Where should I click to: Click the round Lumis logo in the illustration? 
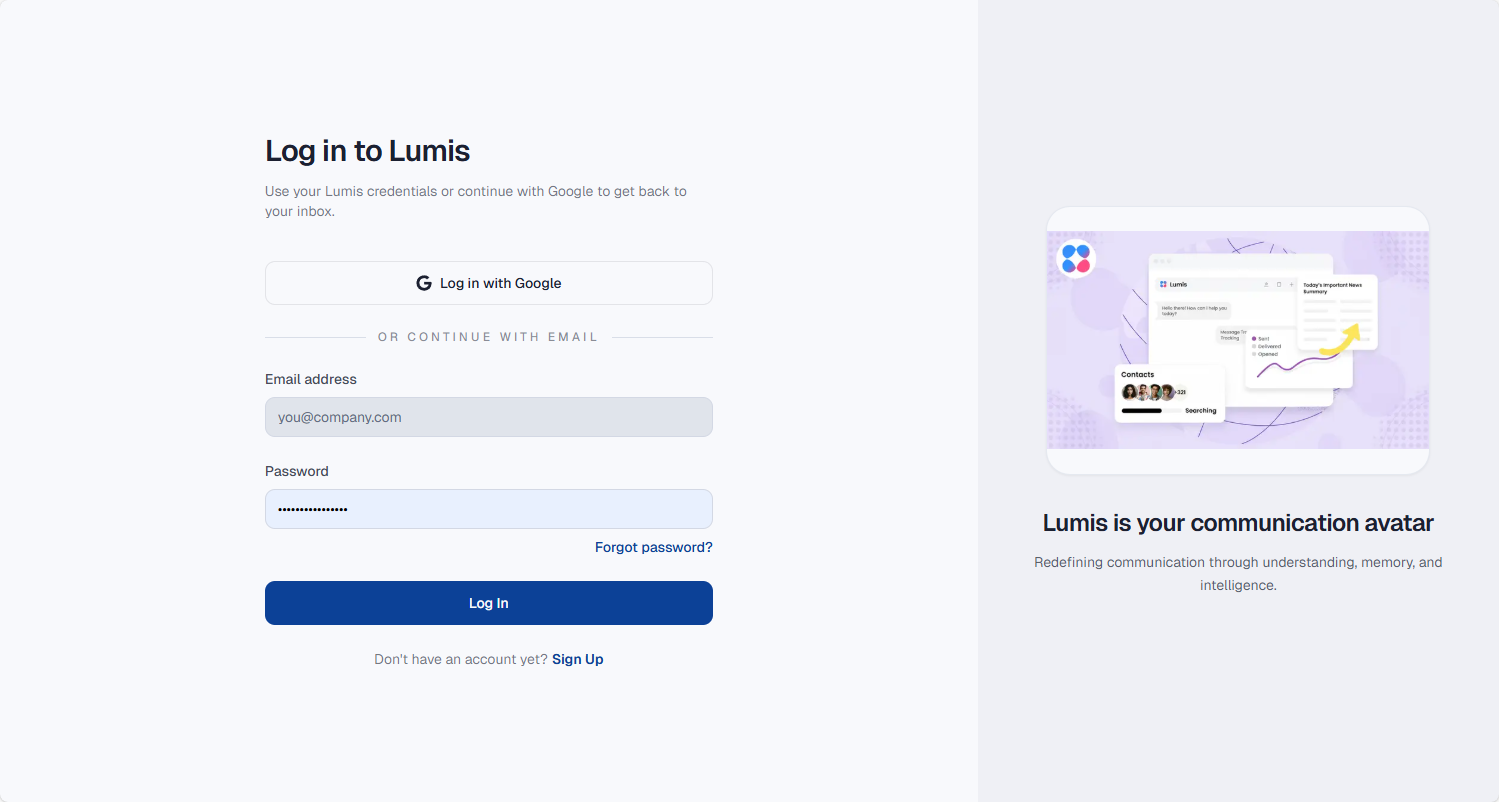click(x=1076, y=258)
